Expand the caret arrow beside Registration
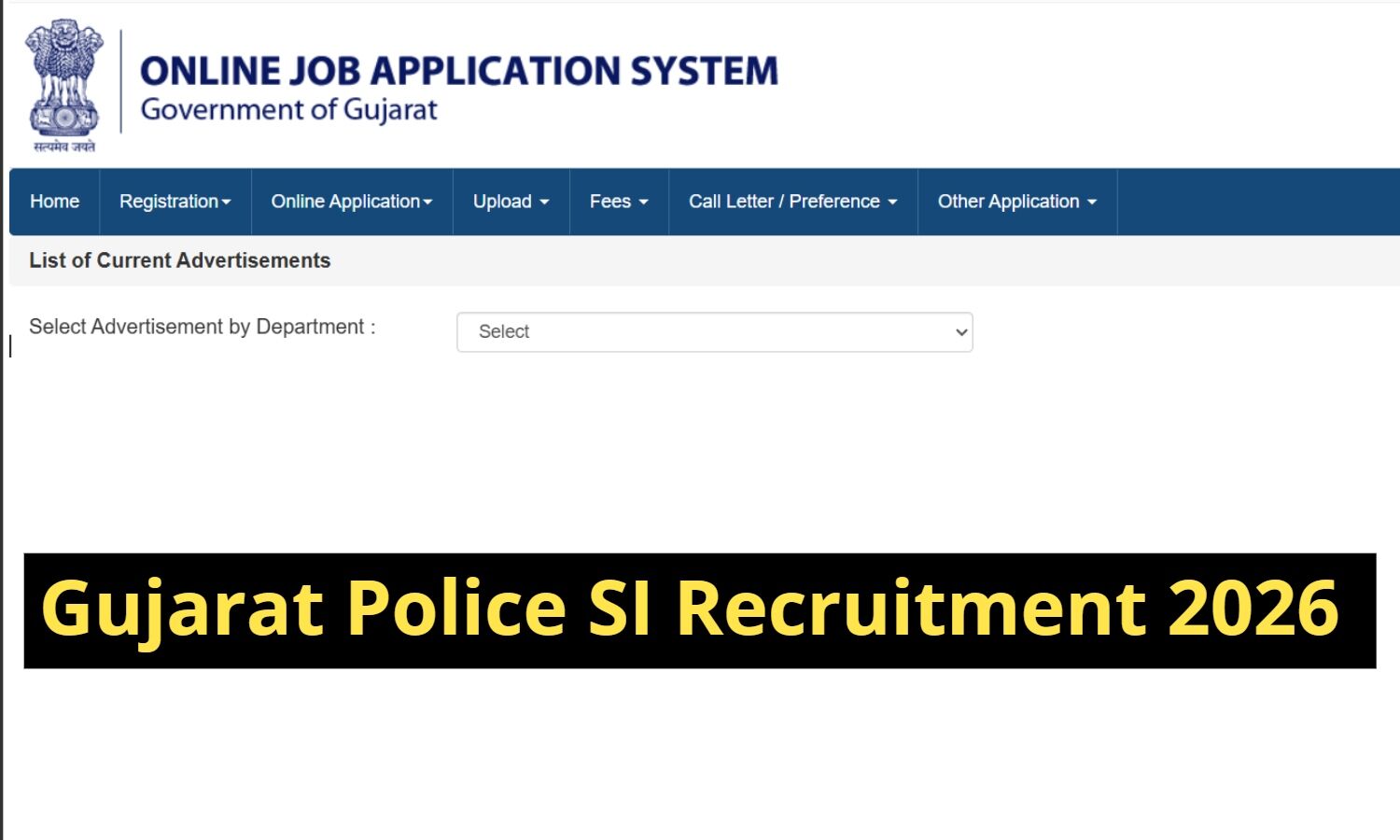The width and height of the screenshot is (1400, 840). 226,203
